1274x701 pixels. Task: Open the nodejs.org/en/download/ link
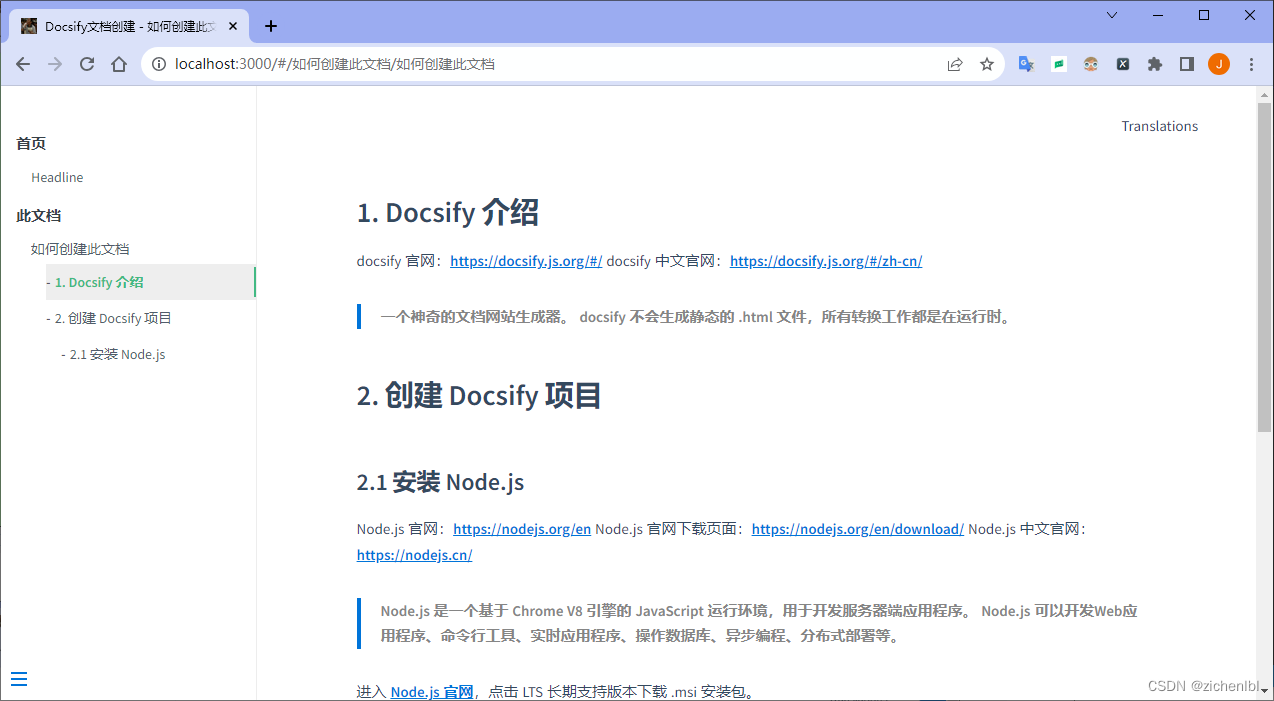[858, 529]
